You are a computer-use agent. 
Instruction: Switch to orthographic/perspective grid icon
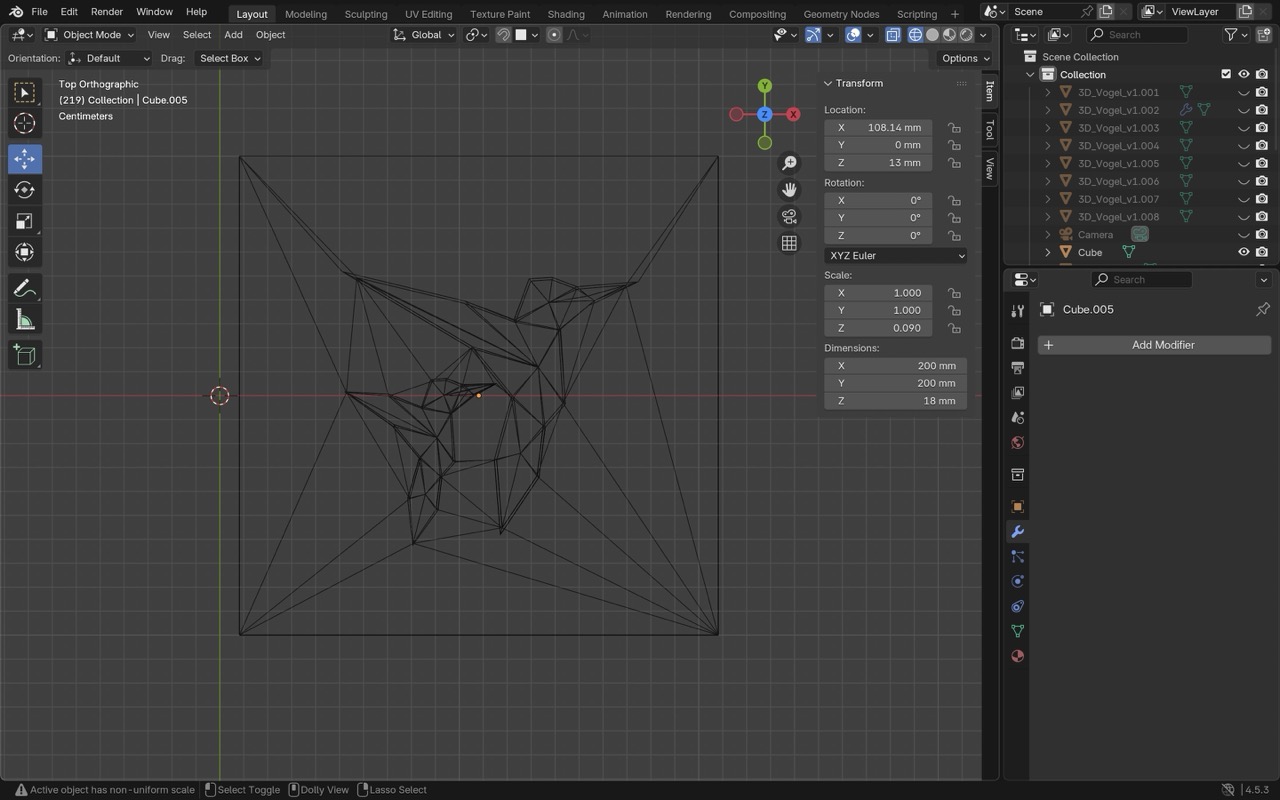point(789,243)
